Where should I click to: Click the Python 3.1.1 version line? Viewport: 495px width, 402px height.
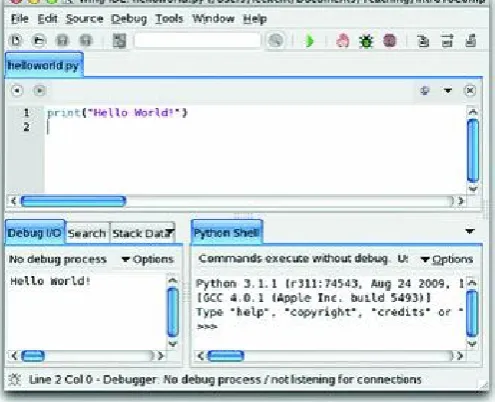(x=330, y=284)
